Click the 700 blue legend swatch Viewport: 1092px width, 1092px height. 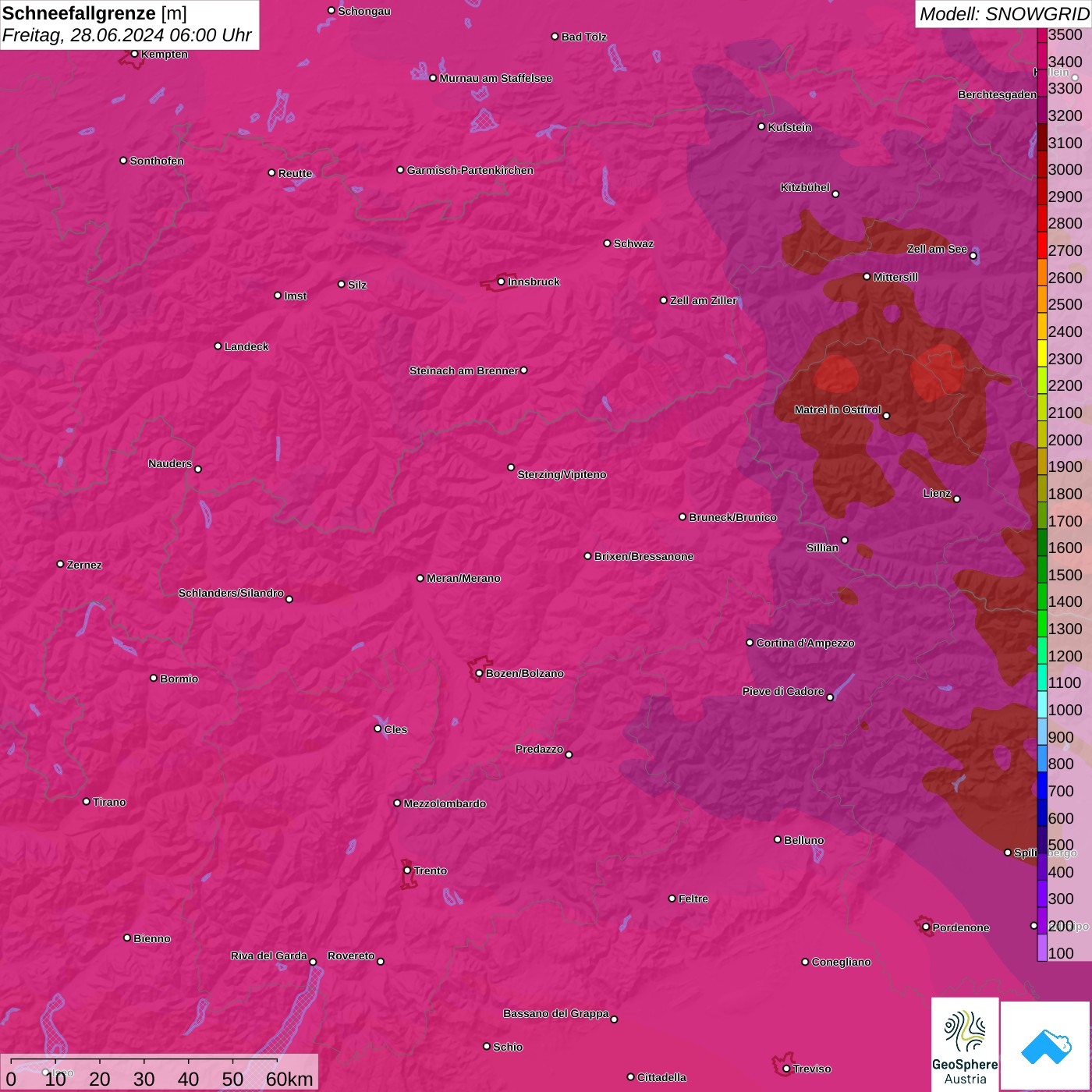tap(1042, 785)
